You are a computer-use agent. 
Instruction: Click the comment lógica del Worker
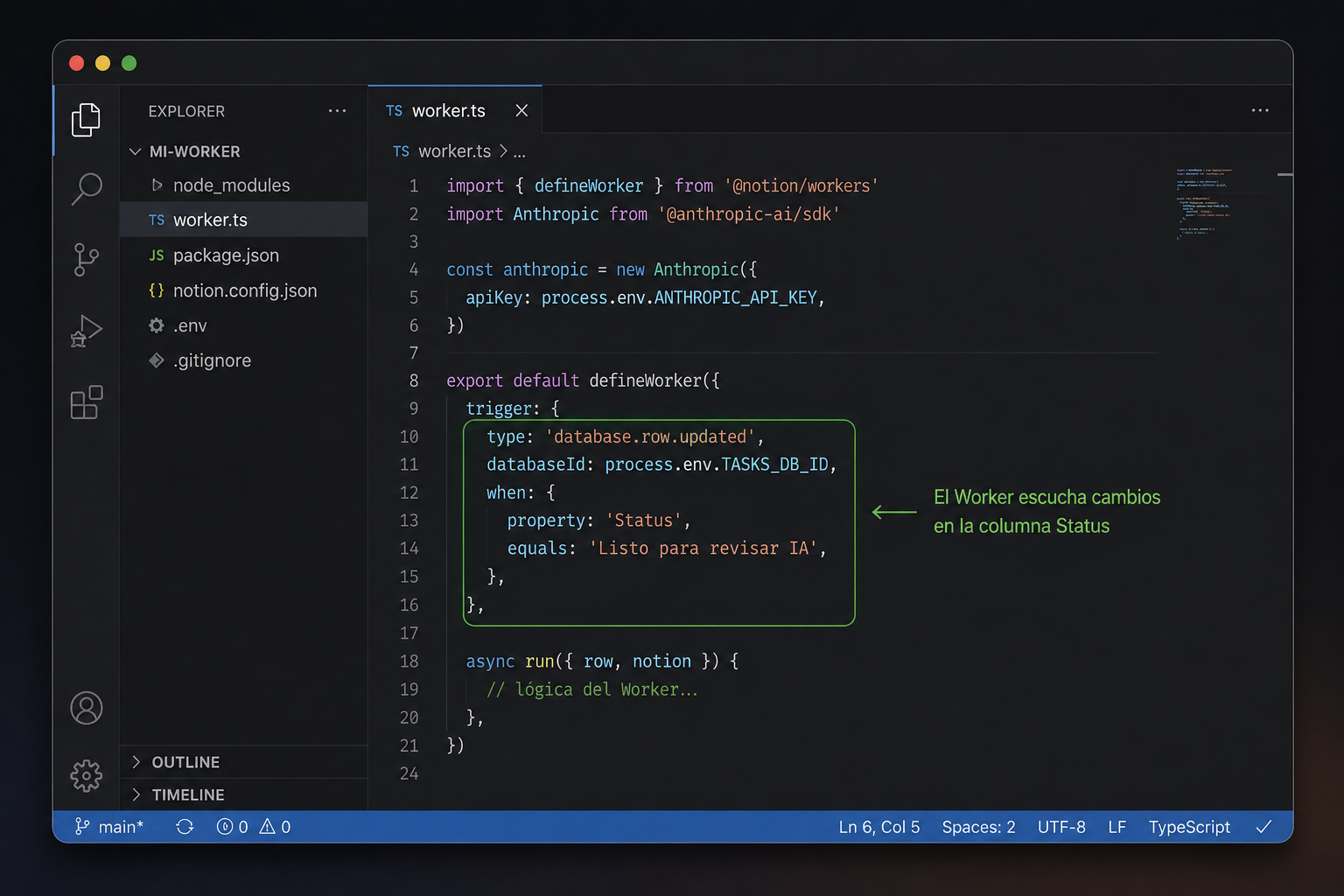point(592,689)
